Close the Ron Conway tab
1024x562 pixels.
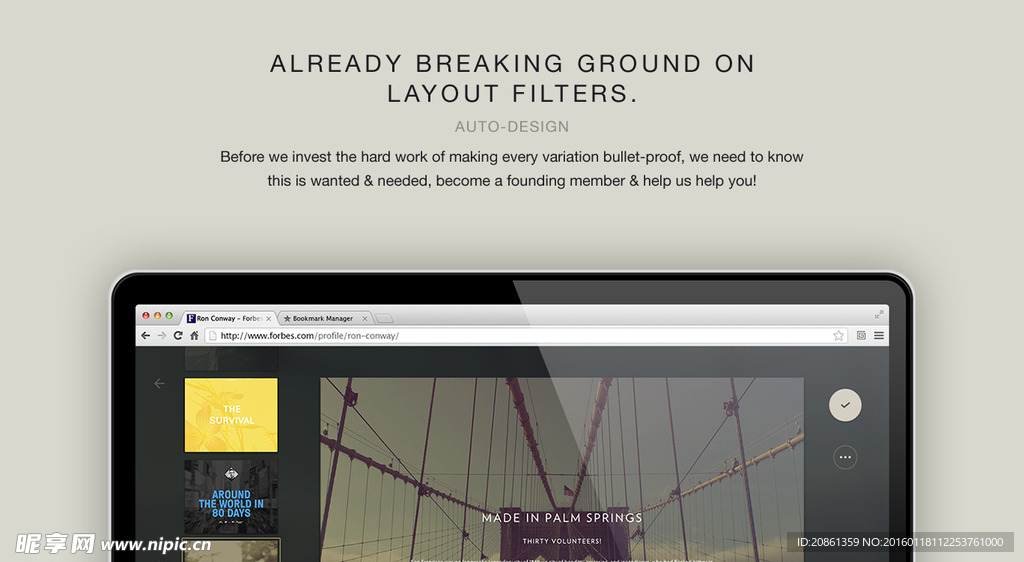pos(268,319)
